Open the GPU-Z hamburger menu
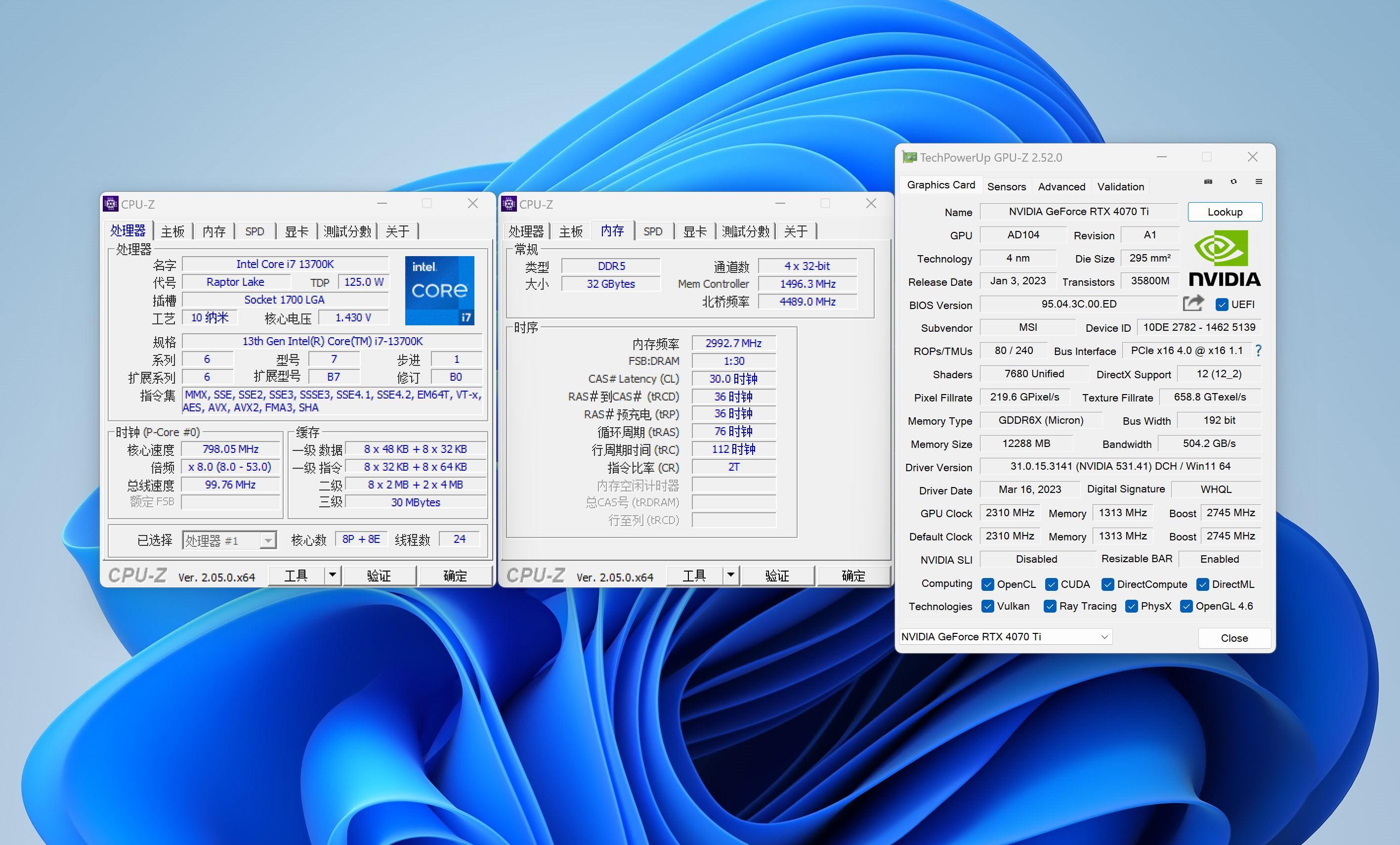This screenshot has height=845, width=1400. pyautogui.click(x=1259, y=182)
